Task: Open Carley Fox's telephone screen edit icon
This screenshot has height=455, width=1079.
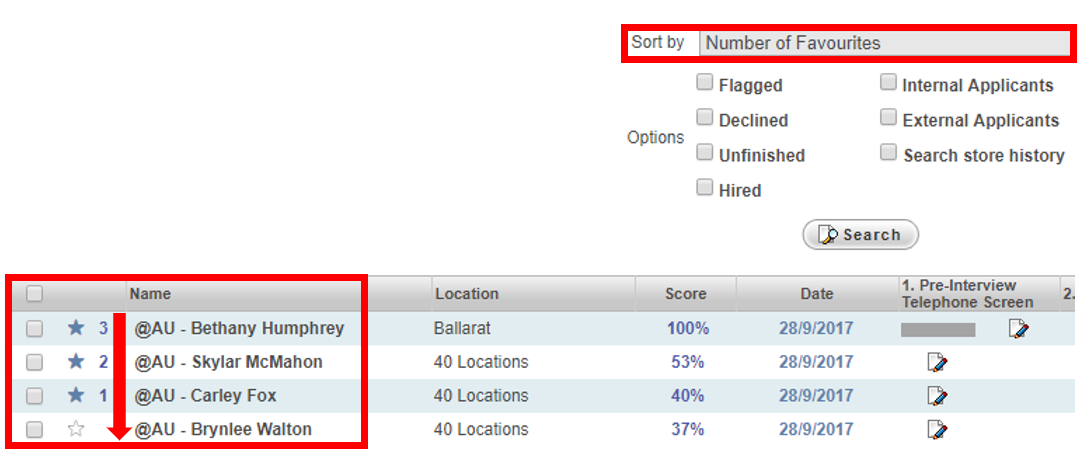Action: [937, 396]
